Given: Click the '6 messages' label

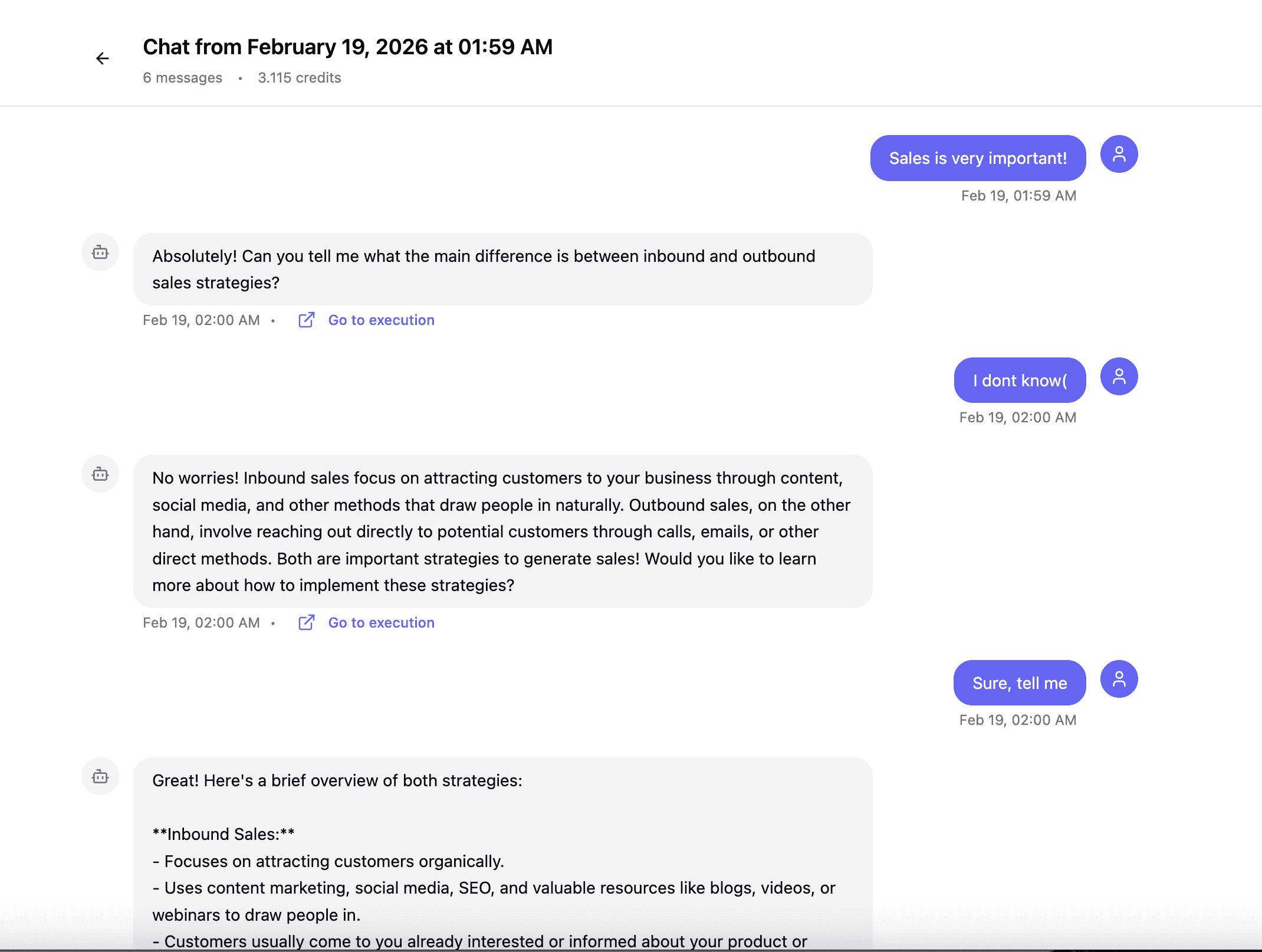Looking at the screenshot, I should click(x=182, y=78).
